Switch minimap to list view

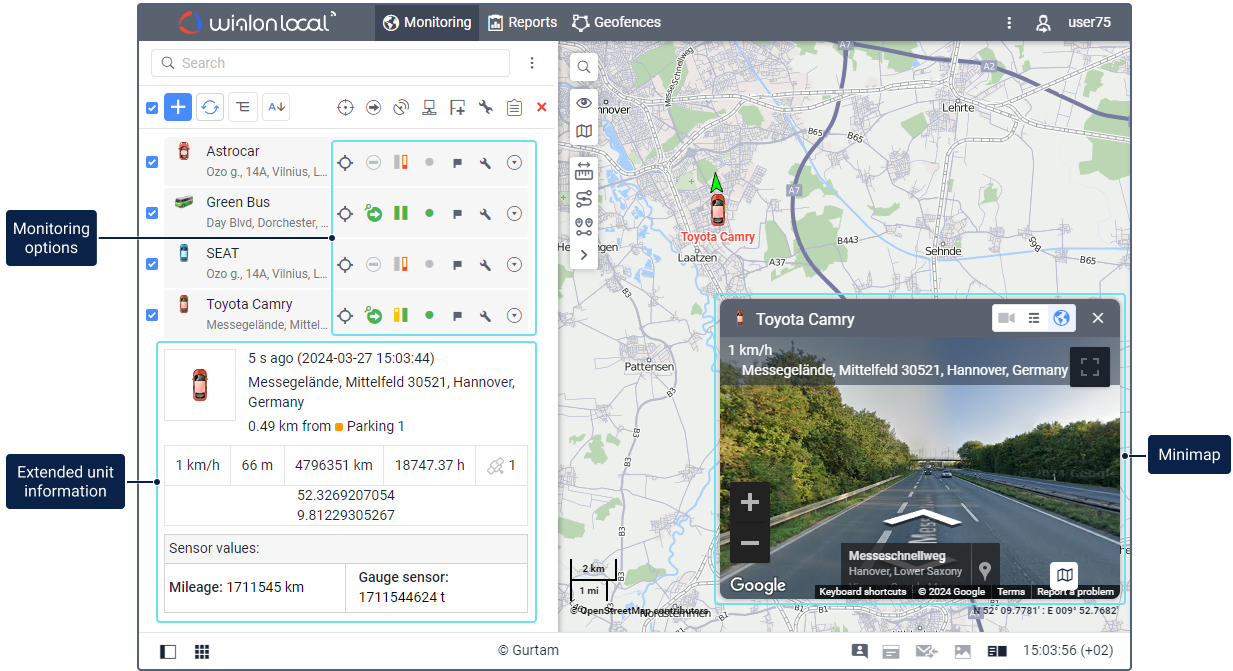(x=1034, y=318)
